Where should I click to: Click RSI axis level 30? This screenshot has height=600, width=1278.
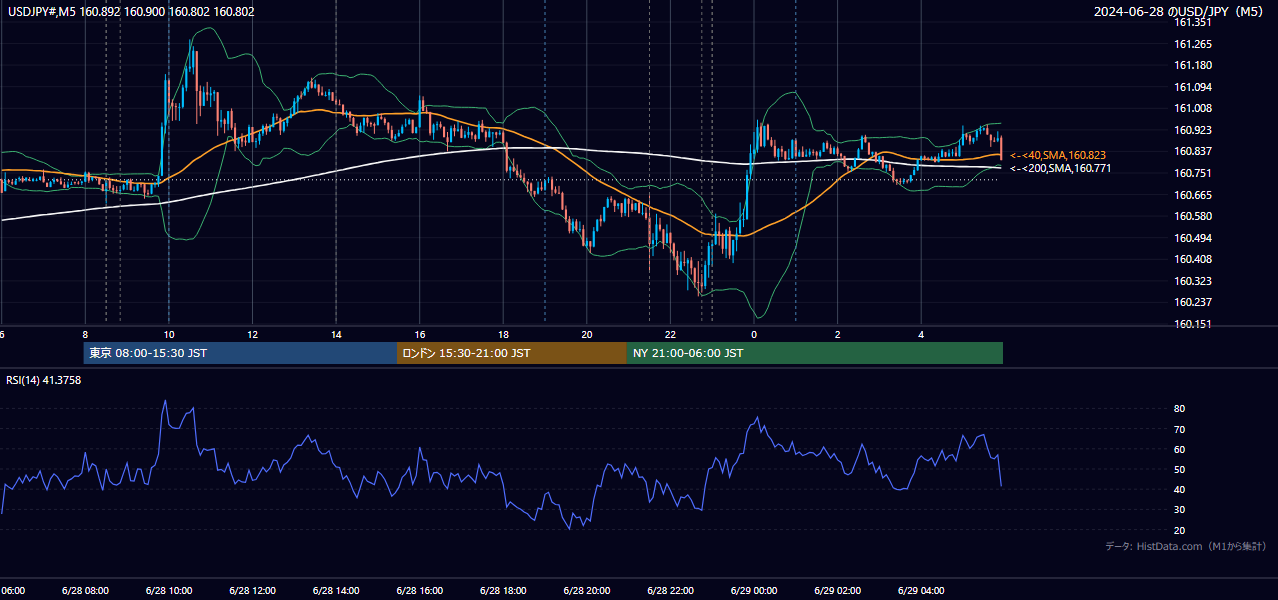point(1180,510)
